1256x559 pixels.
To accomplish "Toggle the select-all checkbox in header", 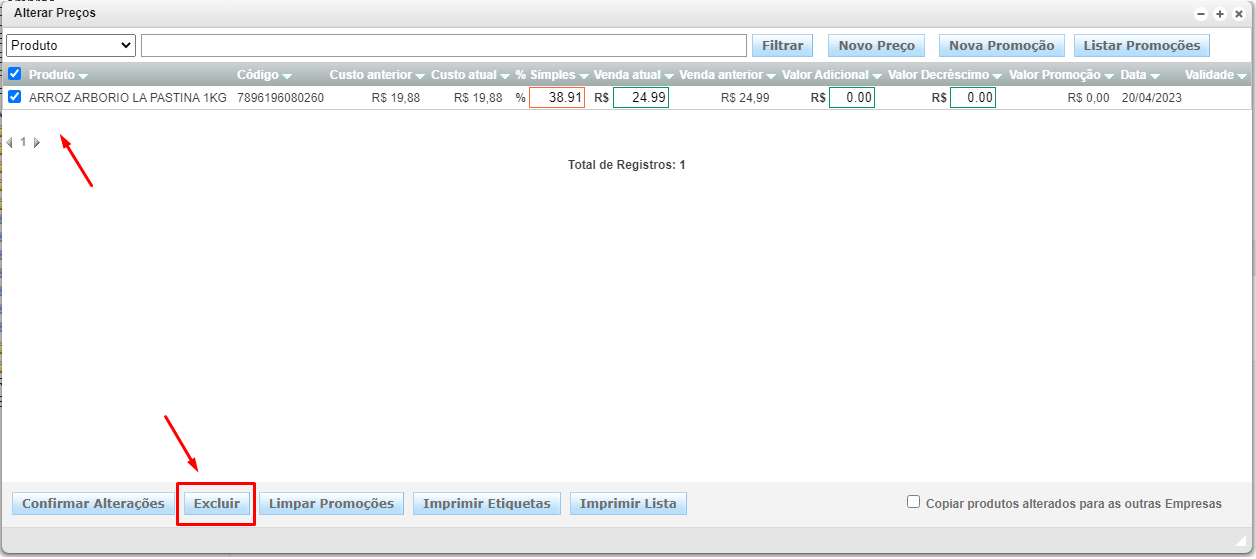I will [15, 74].
